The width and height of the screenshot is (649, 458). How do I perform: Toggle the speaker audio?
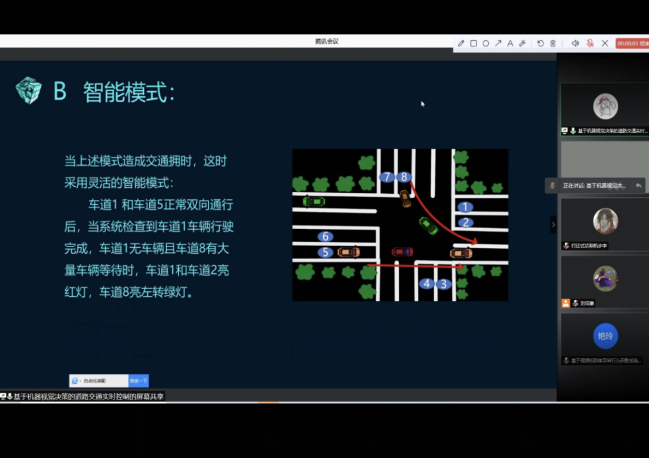(x=575, y=43)
